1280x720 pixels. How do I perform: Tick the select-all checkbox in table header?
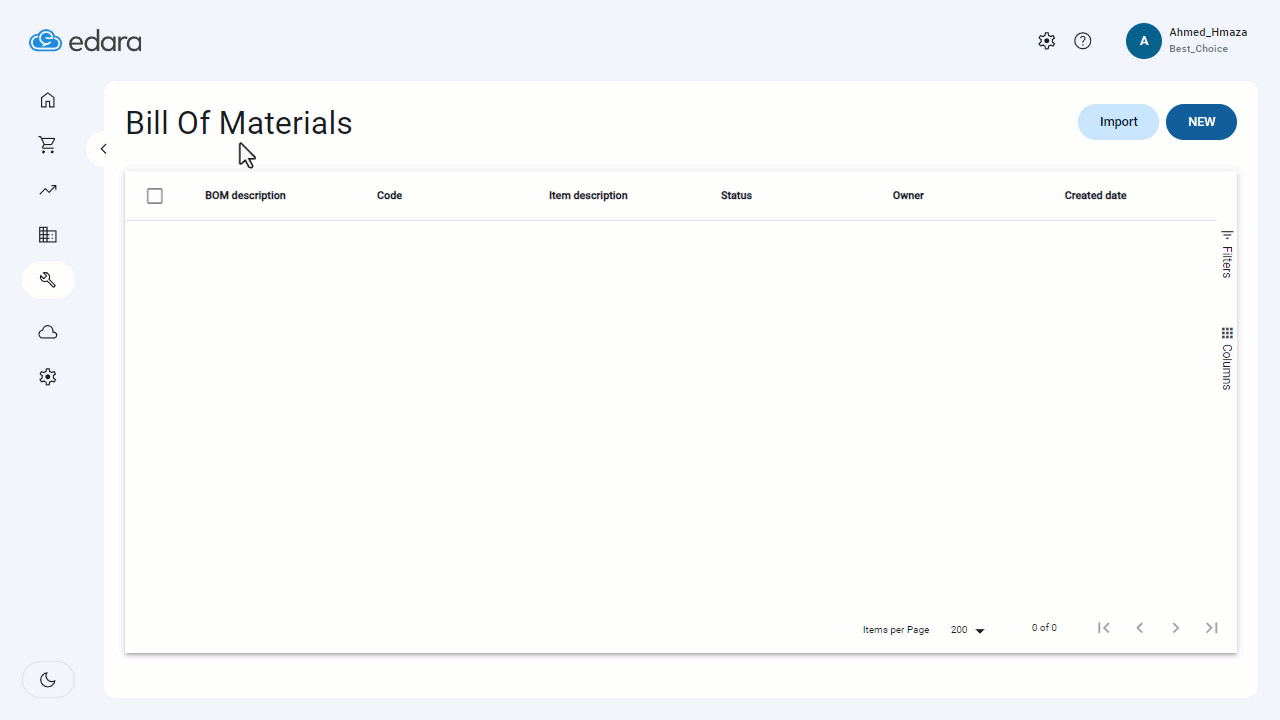pyautogui.click(x=155, y=196)
